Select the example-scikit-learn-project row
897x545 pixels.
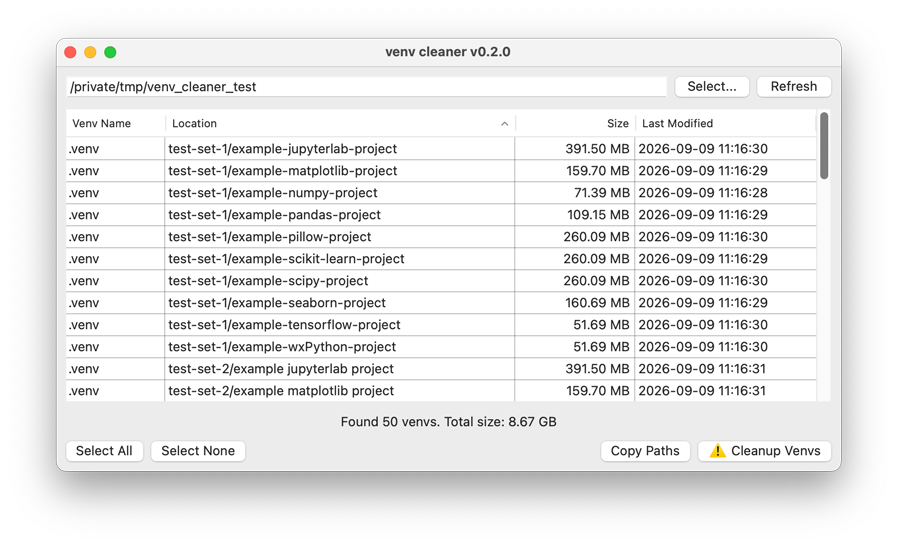441,258
